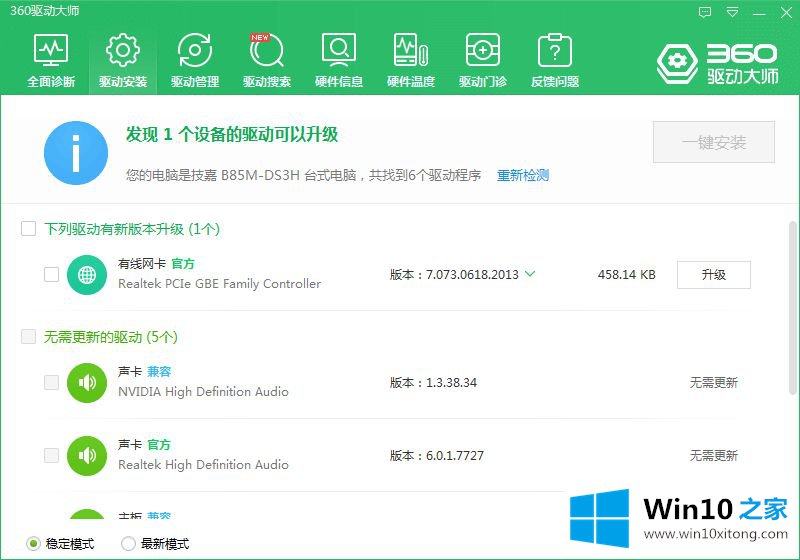
Task: Open the title bar dropdown menu icon
Action: coord(732,12)
